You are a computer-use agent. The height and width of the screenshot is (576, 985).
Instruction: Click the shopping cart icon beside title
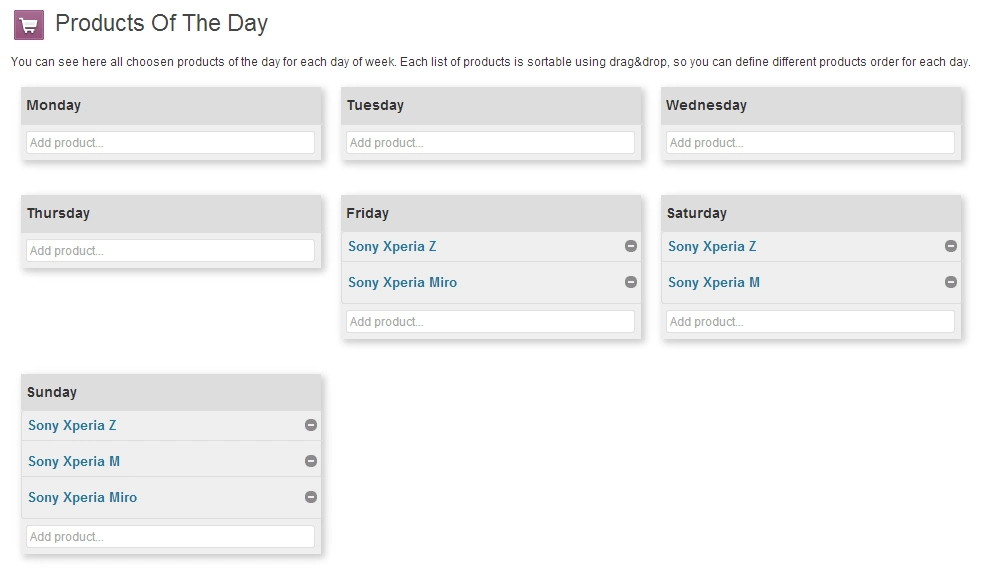29,25
